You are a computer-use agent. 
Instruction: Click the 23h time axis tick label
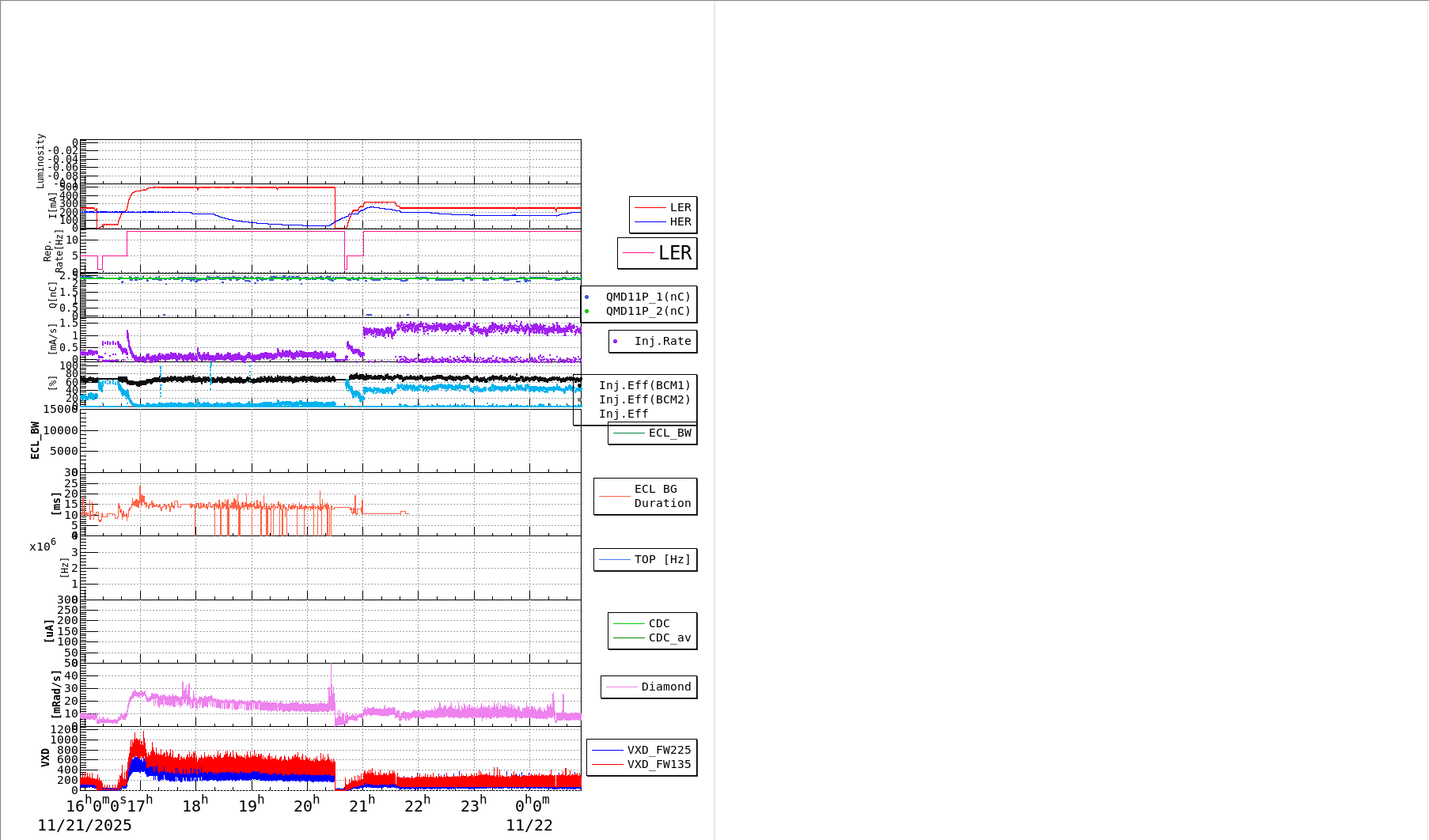[474, 805]
